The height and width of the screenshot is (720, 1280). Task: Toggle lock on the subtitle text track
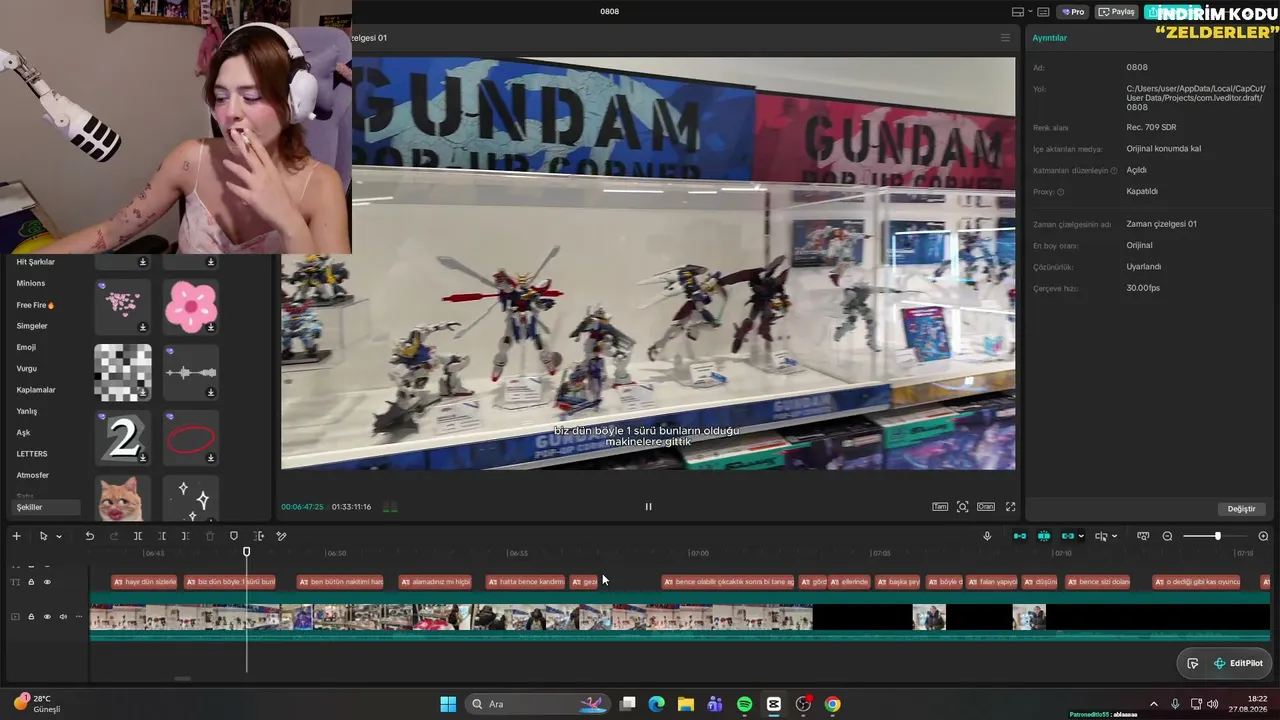point(31,582)
